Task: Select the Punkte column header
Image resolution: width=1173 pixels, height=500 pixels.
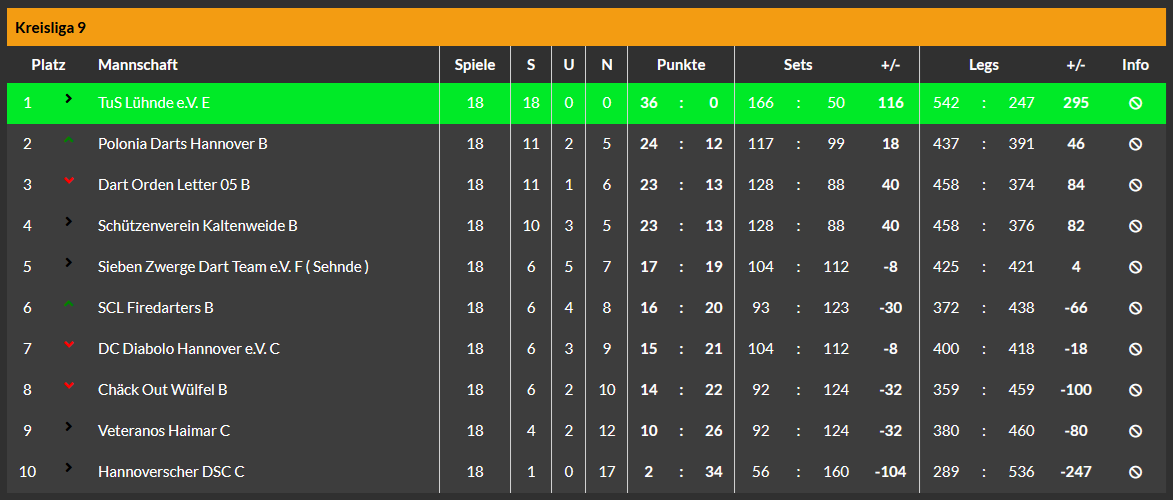Action: click(681, 65)
